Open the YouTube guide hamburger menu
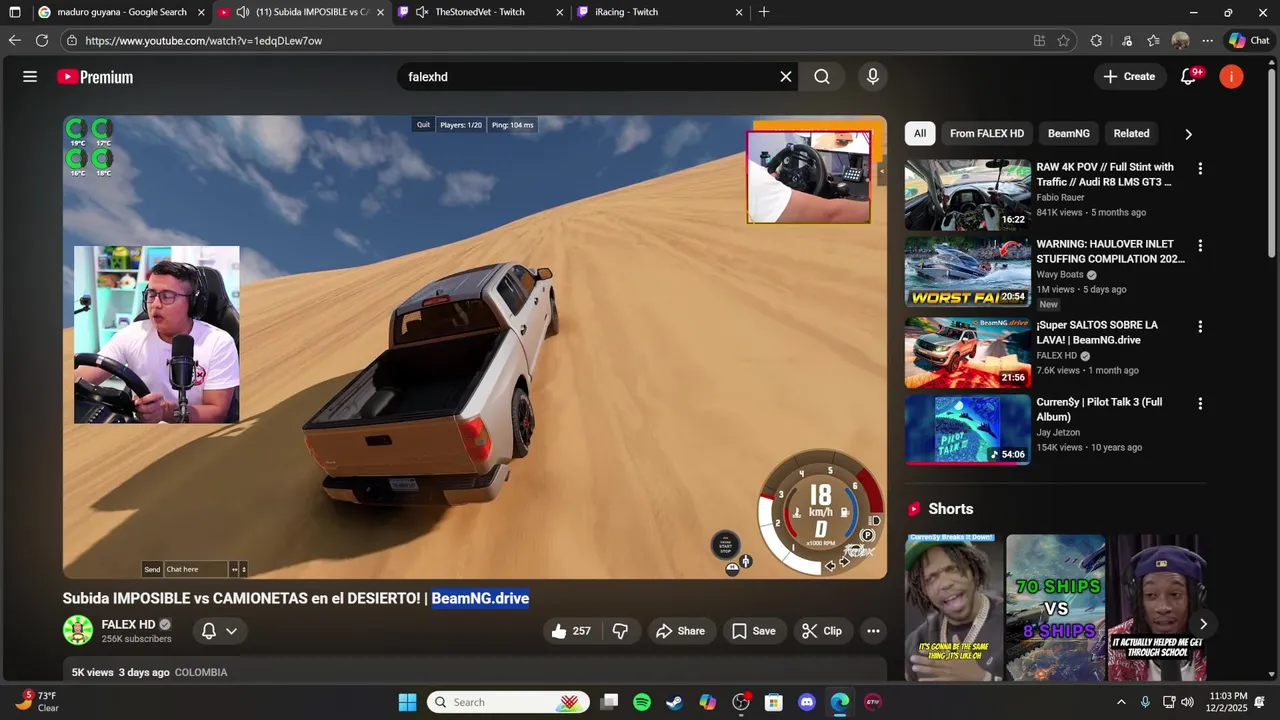1280x720 pixels. tap(30, 77)
